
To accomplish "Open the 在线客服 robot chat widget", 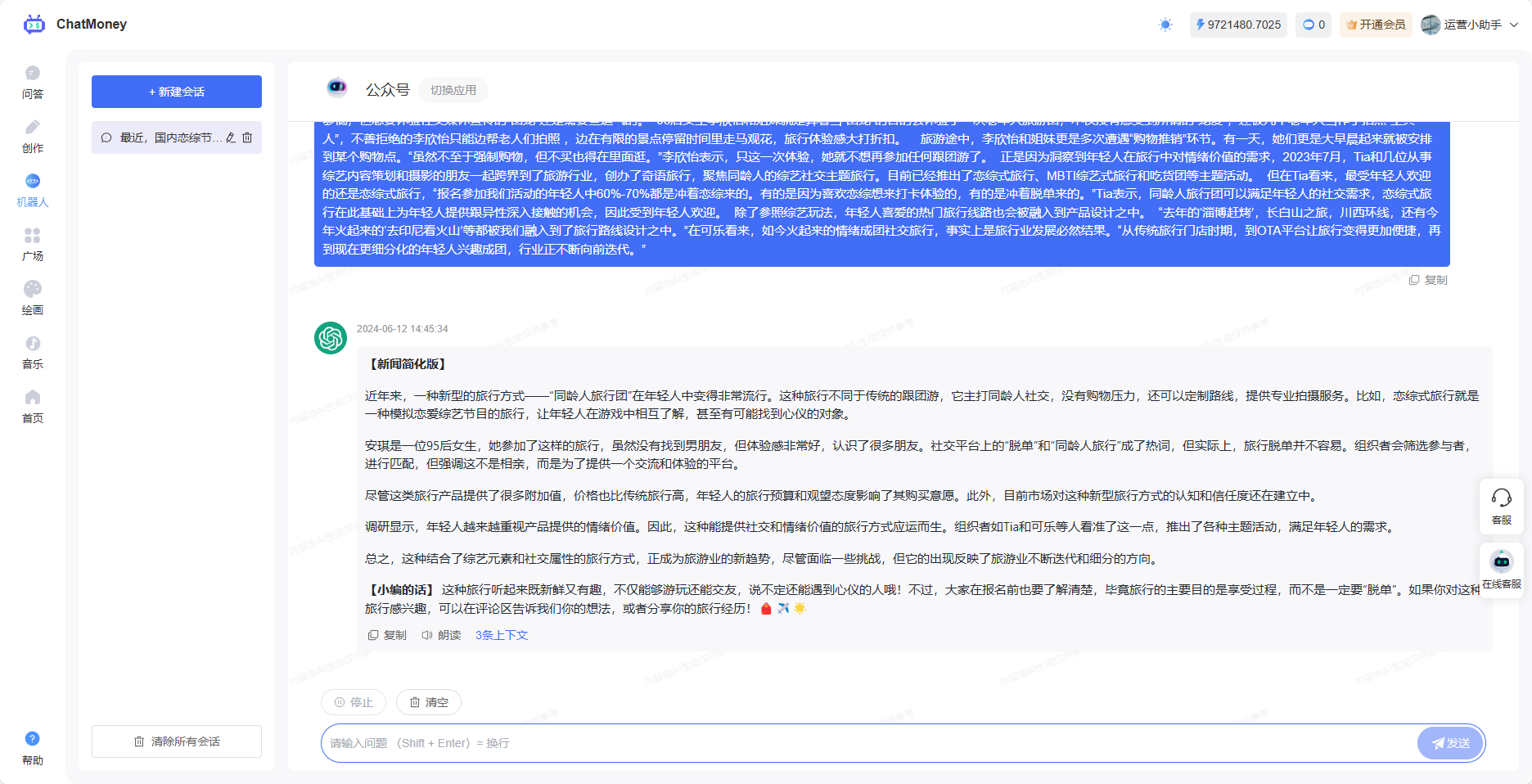I will [x=1502, y=570].
